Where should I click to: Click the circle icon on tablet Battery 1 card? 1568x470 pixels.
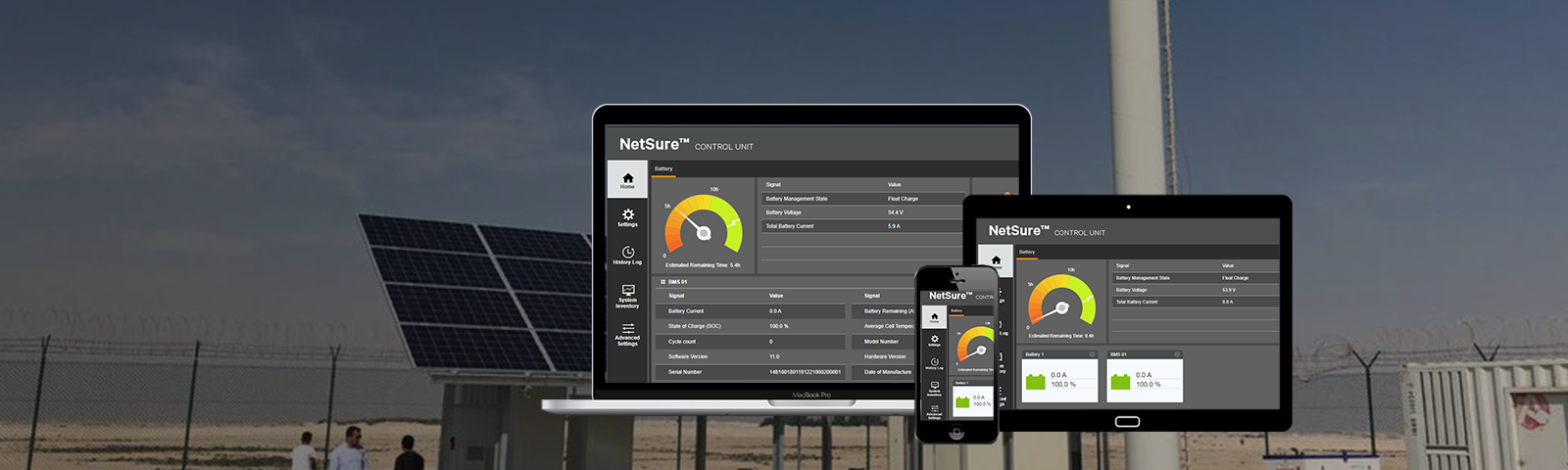coord(1092,354)
